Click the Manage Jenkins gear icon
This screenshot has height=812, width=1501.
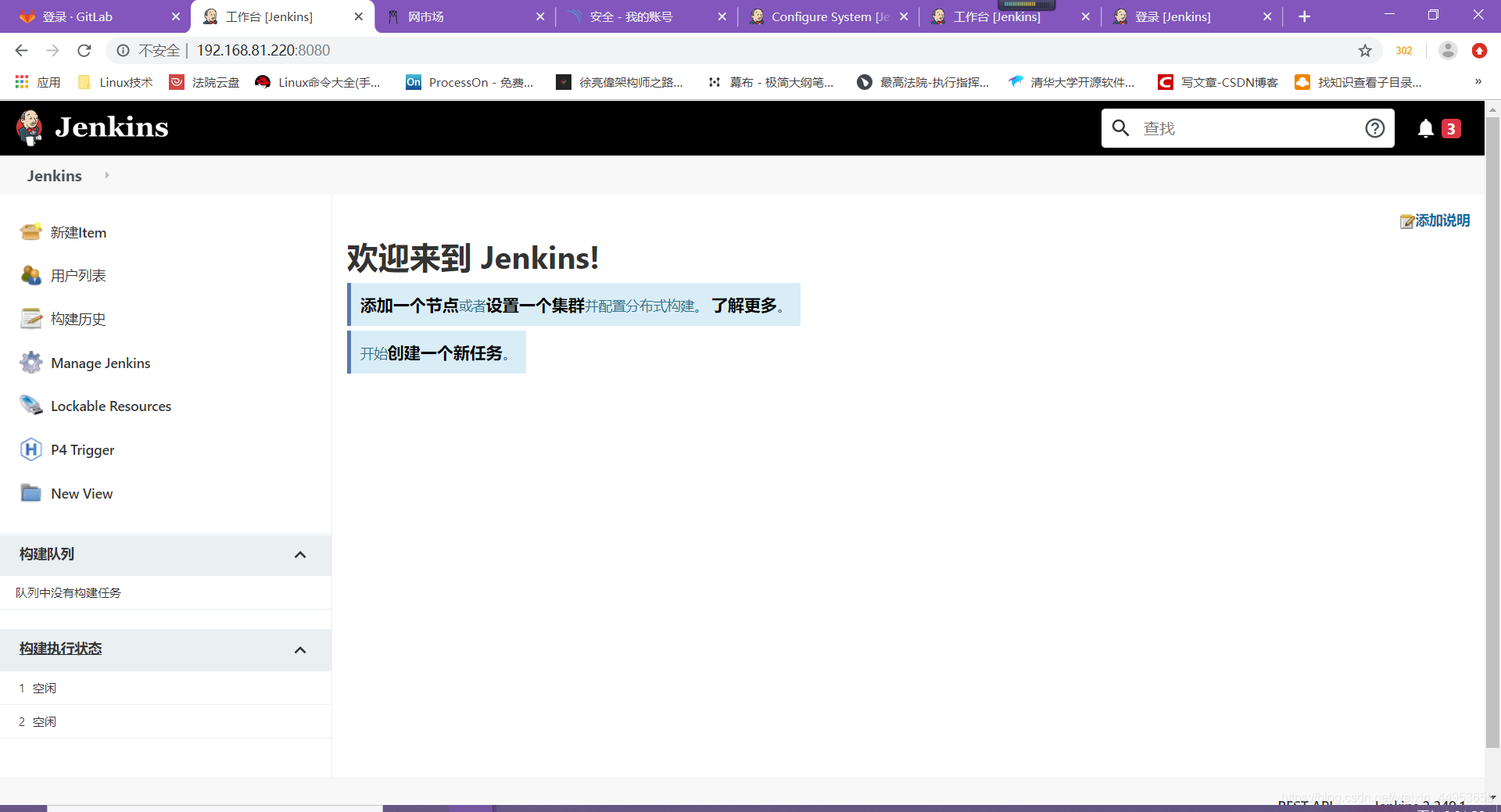coord(31,363)
